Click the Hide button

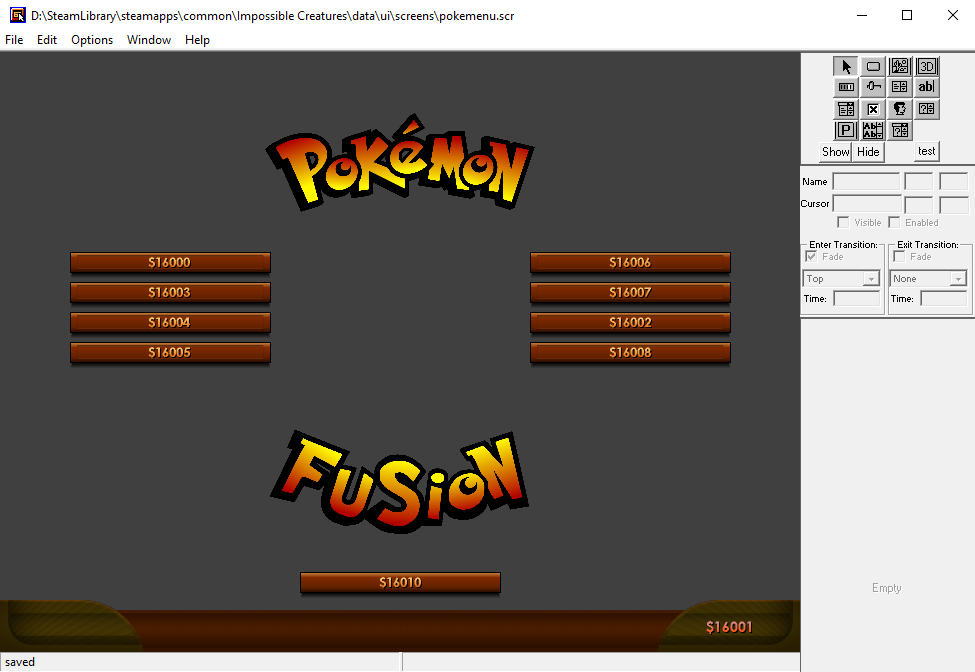[x=868, y=152]
